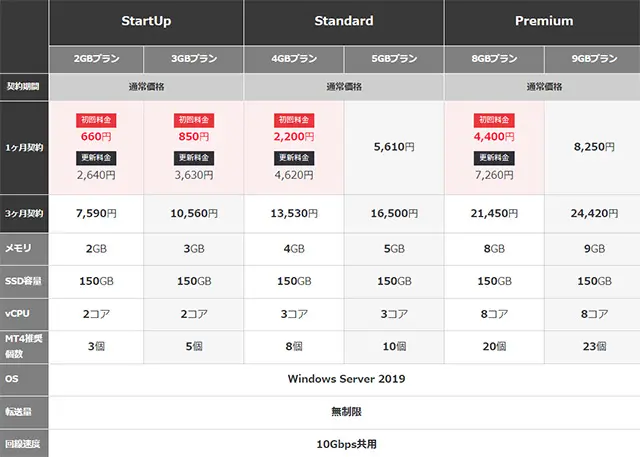Screen dimensions: 640x457
Task: Select the Standard plan header
Action: (x=344, y=22)
